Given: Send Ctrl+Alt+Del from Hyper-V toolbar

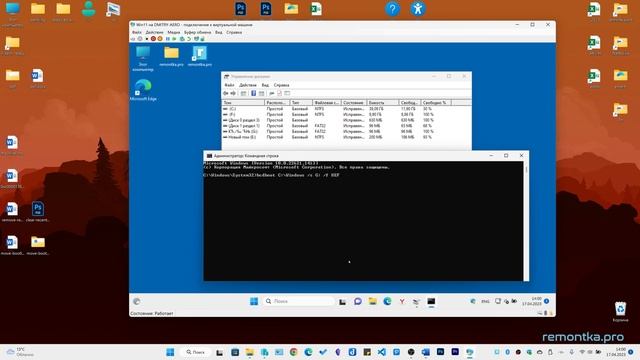Looking at the screenshot, I should click(x=133, y=39).
